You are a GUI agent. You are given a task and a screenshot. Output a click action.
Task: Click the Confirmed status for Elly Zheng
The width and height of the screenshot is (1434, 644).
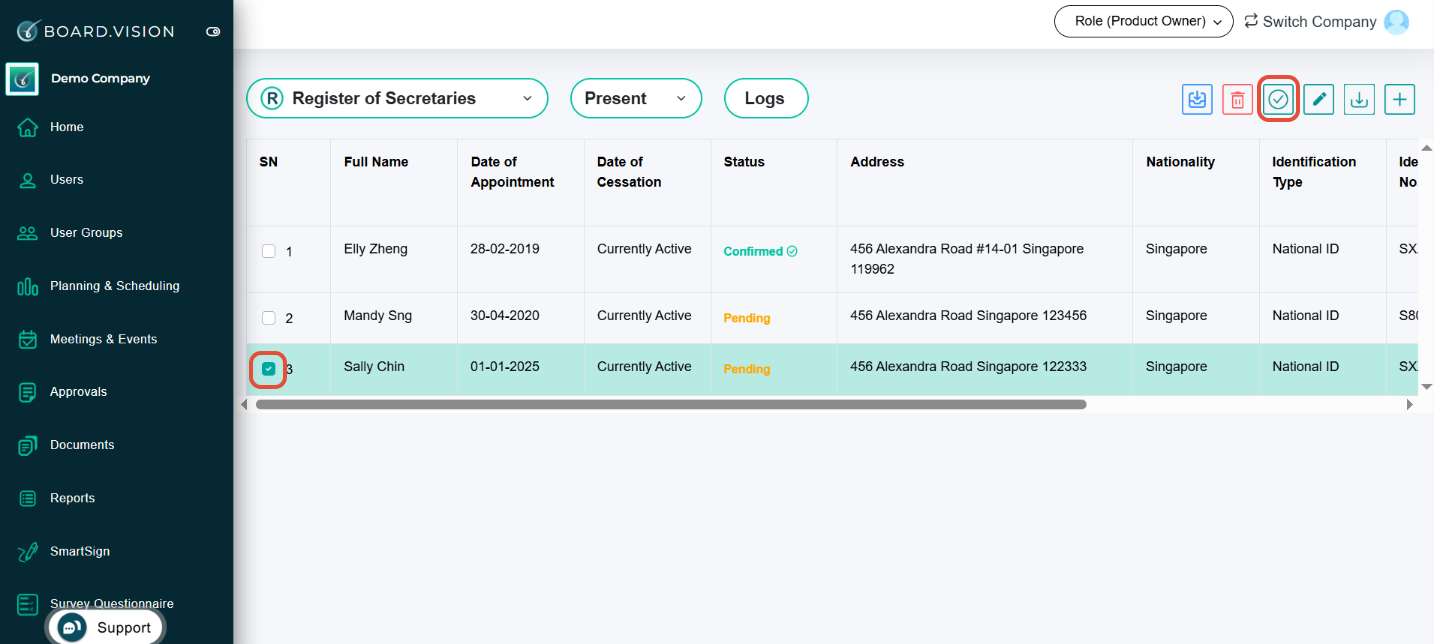760,252
